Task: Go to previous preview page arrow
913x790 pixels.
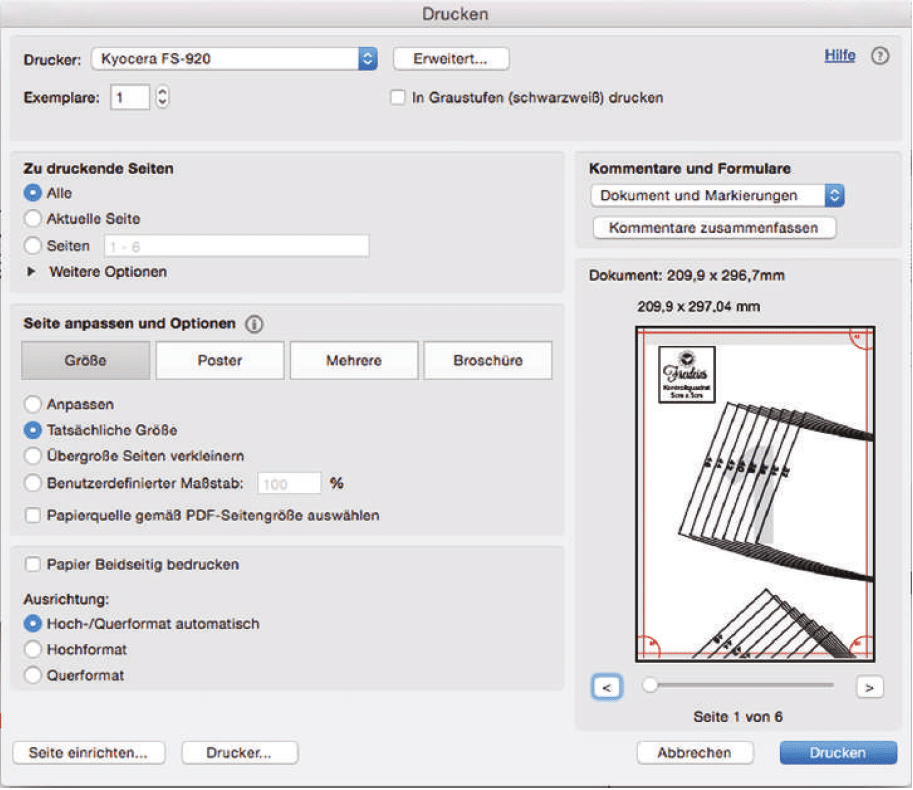Action: pos(605,687)
